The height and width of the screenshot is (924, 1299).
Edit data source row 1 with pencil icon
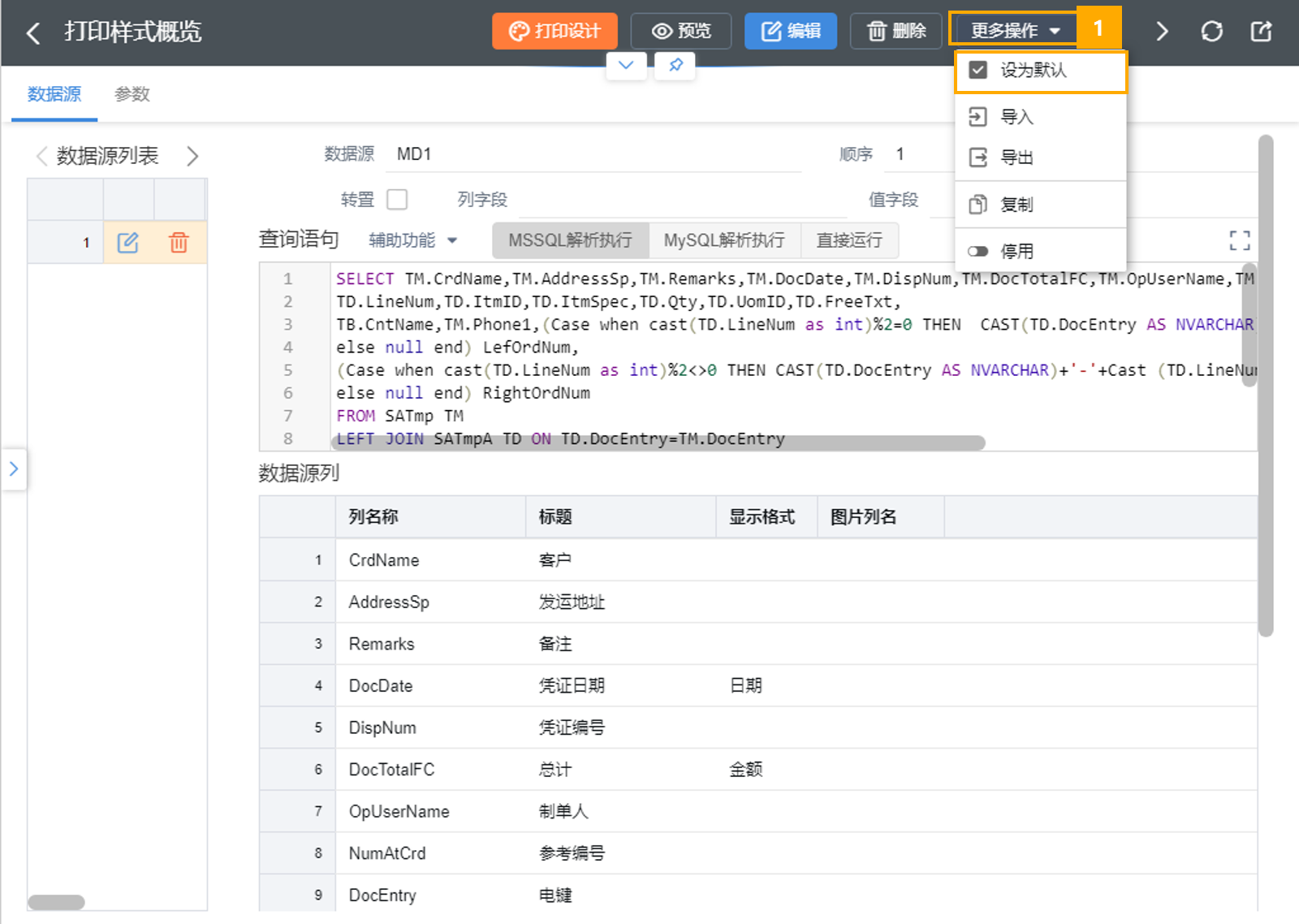pyautogui.click(x=128, y=242)
